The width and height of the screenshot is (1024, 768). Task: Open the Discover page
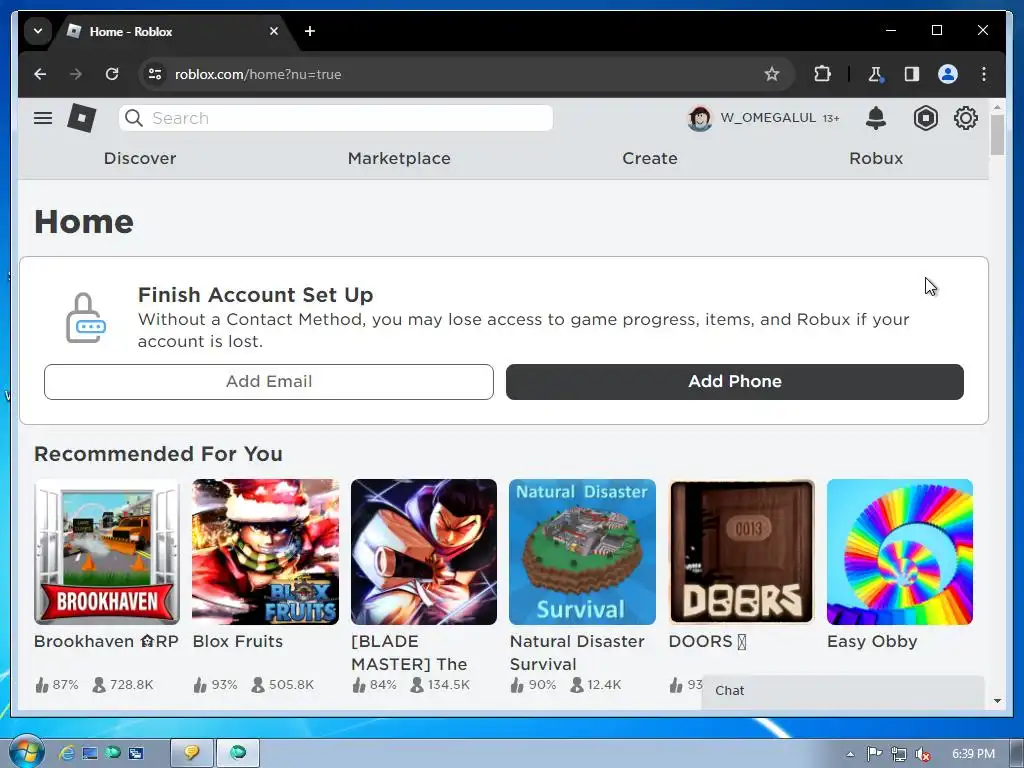tap(140, 158)
